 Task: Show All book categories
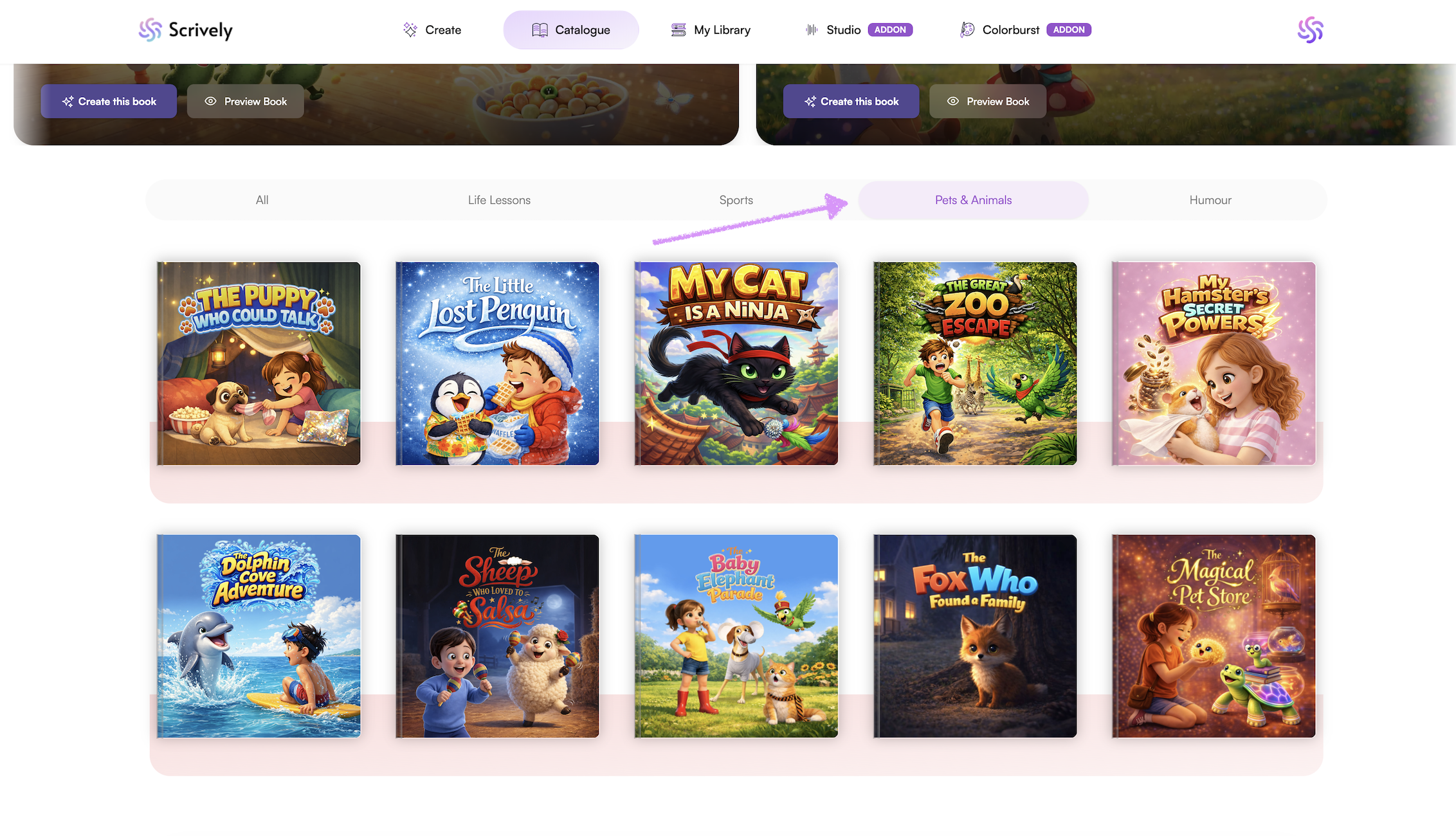click(x=262, y=200)
